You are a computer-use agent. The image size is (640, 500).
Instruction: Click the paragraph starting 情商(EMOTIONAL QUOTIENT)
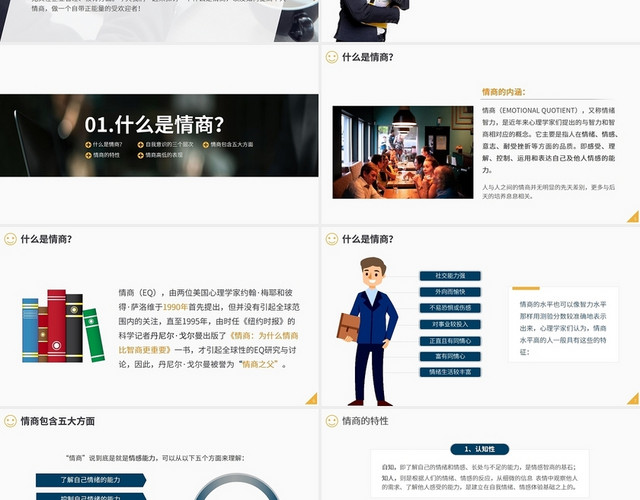pos(550,140)
